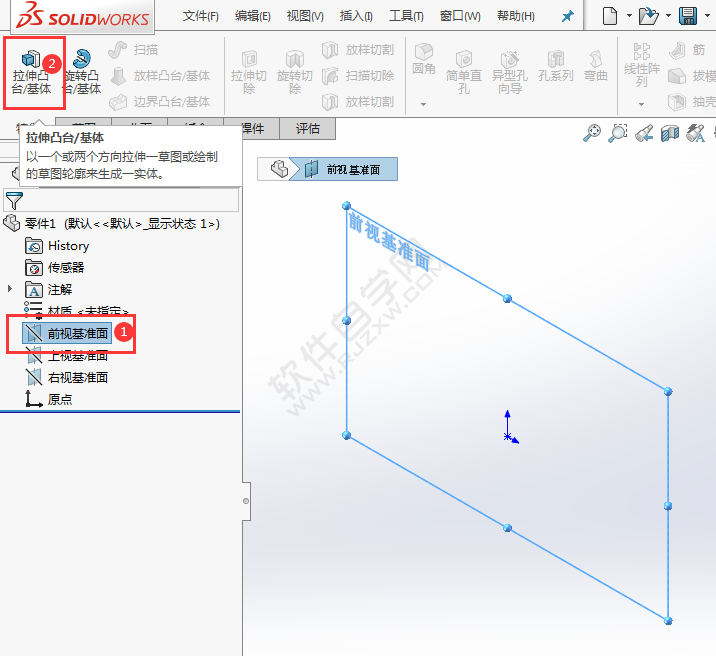The width and height of the screenshot is (716, 656).
Task: Select the 零件1 root tree node
Action: pos(112,224)
